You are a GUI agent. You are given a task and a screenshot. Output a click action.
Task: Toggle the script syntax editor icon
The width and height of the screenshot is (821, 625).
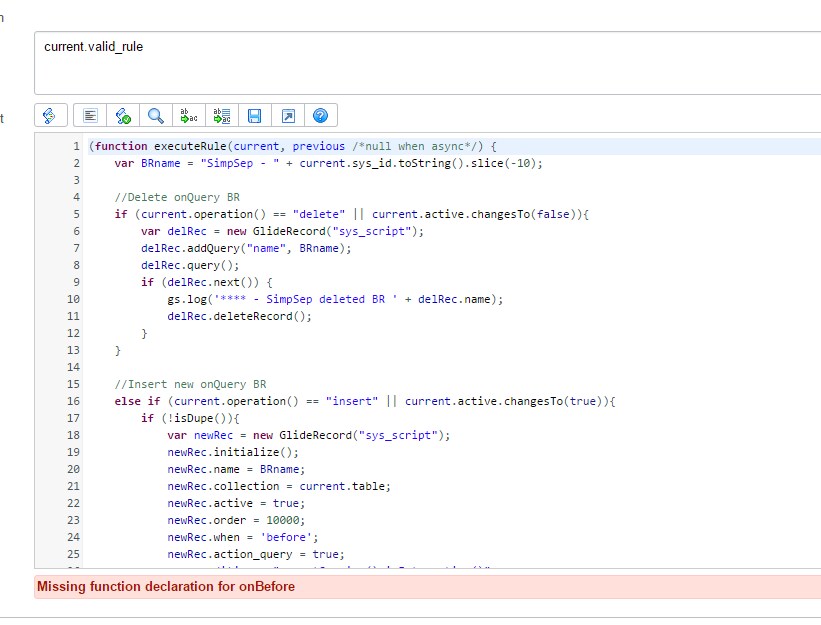(x=52, y=115)
